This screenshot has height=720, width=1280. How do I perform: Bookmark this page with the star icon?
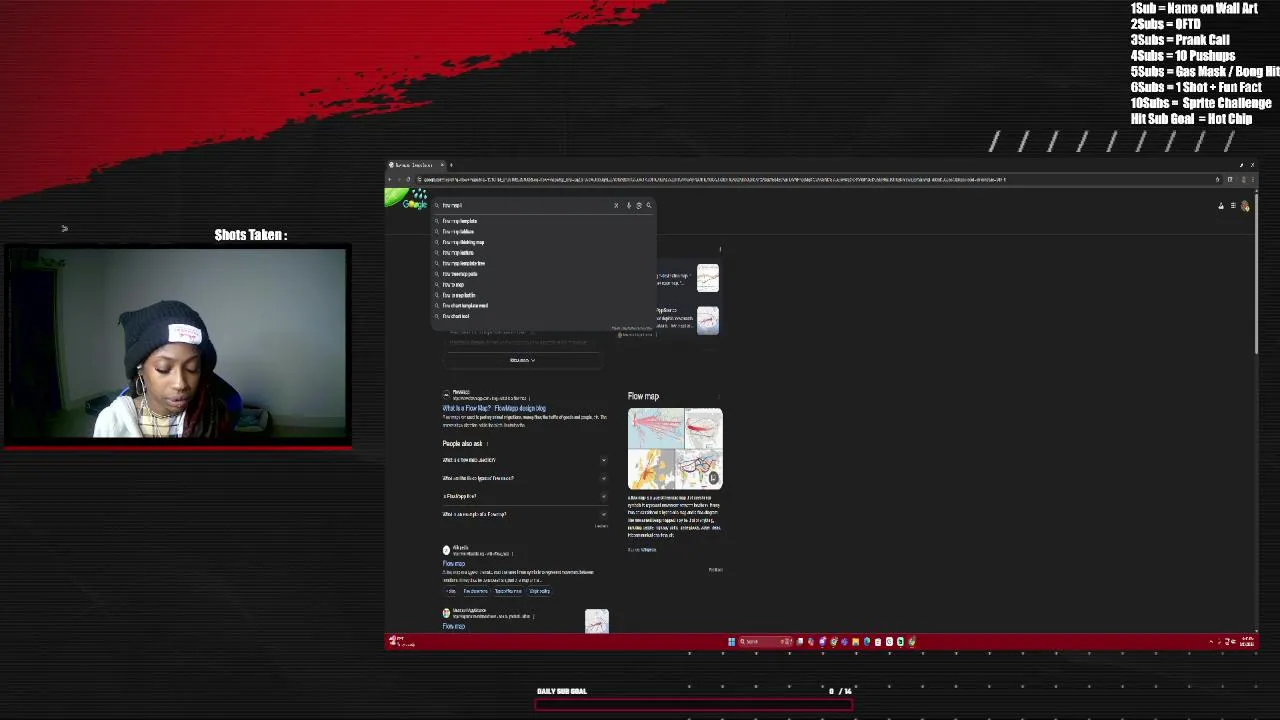pos(1217,180)
